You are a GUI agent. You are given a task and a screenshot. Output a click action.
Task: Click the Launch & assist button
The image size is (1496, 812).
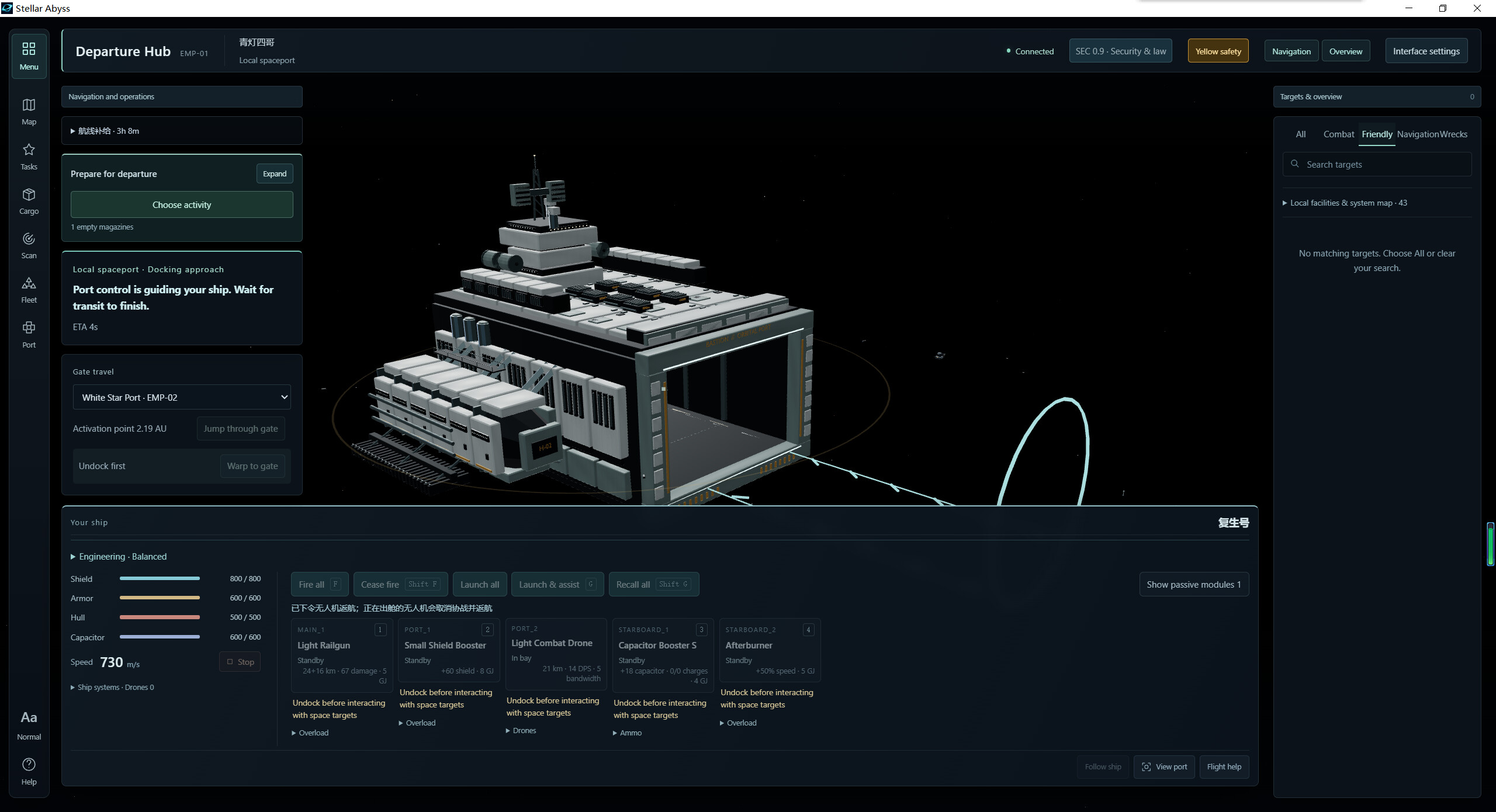(x=557, y=584)
